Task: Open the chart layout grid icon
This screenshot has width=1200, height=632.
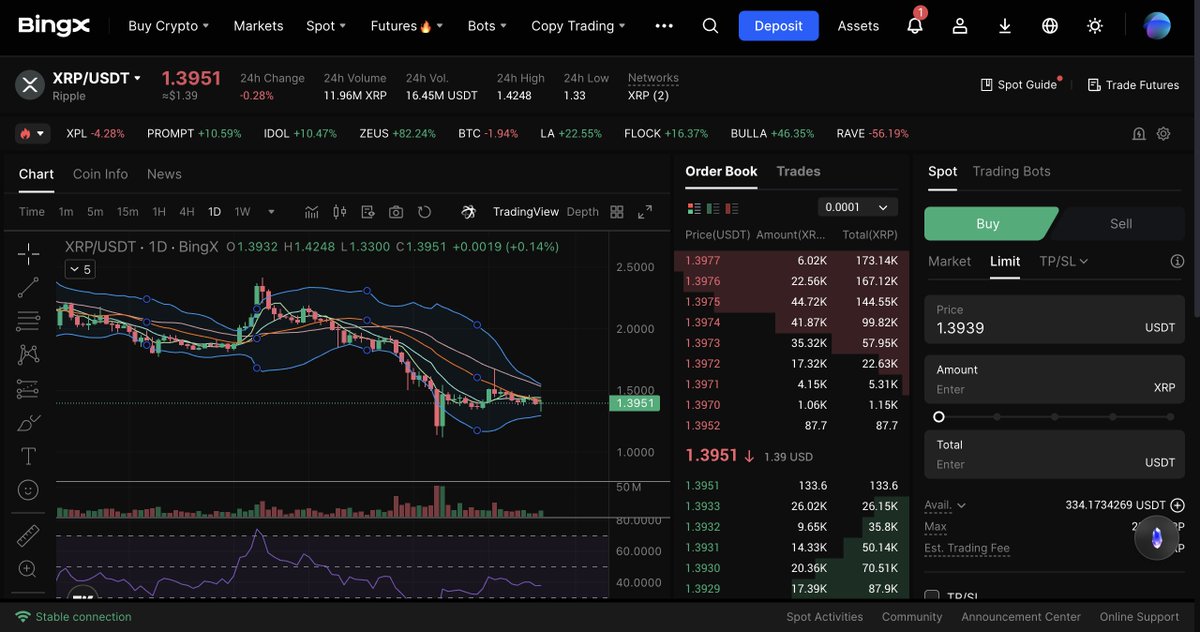Action: [617, 212]
